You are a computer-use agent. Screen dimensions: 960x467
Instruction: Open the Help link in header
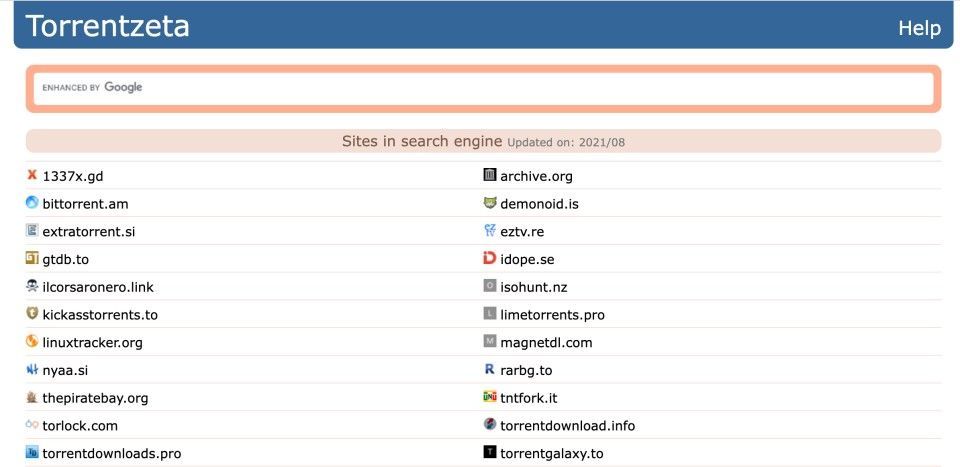coord(919,28)
